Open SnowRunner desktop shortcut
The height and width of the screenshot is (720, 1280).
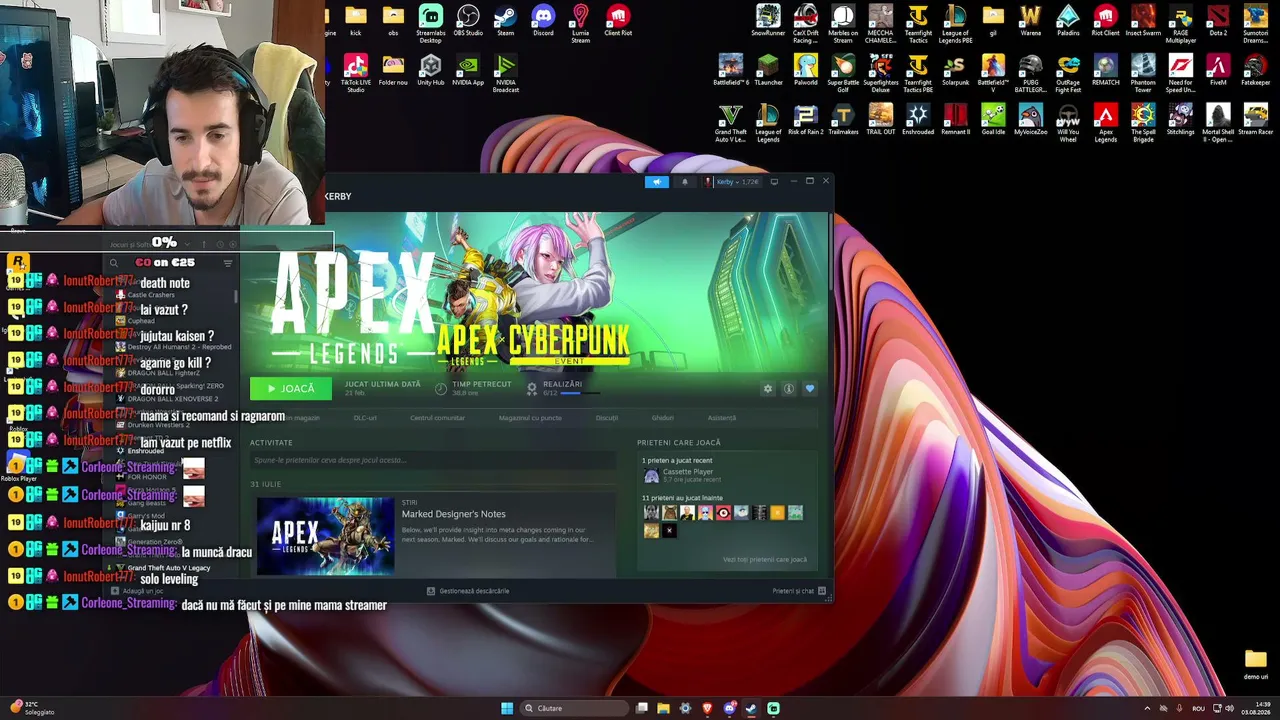pos(768,21)
